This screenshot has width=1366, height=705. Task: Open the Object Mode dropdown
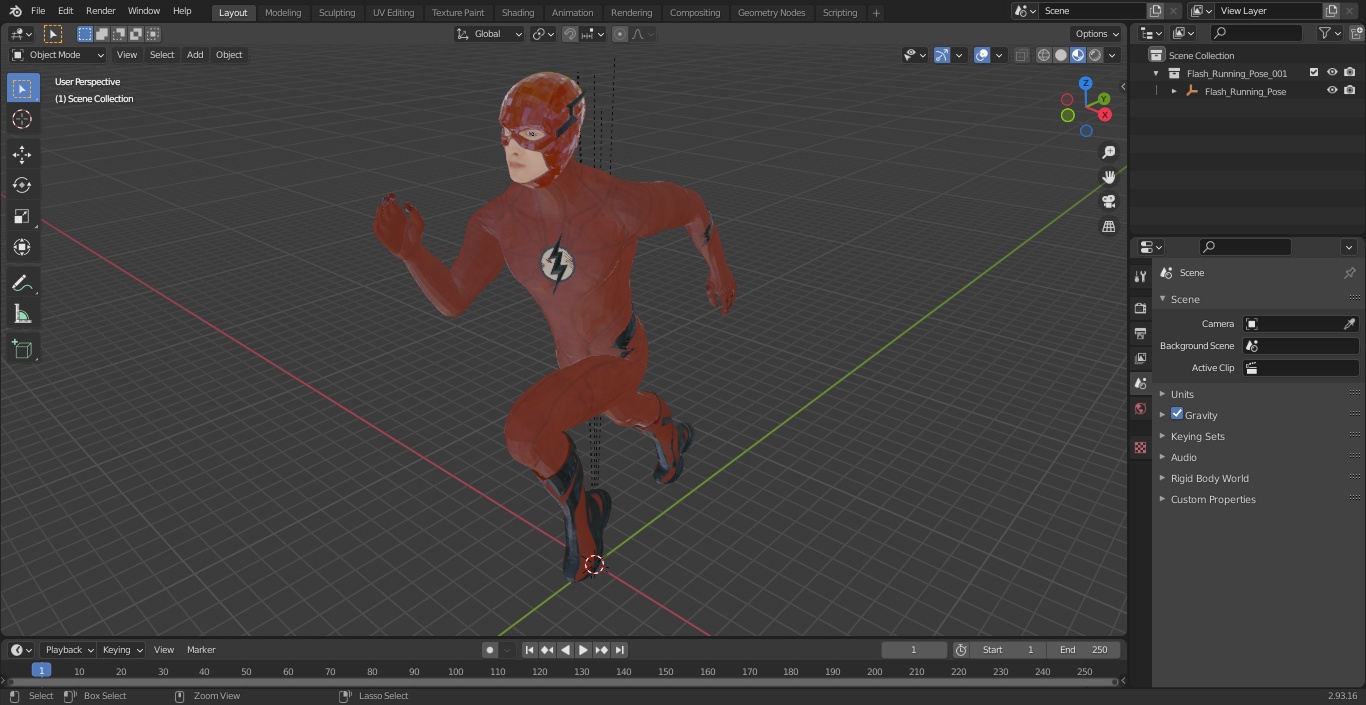click(58, 55)
